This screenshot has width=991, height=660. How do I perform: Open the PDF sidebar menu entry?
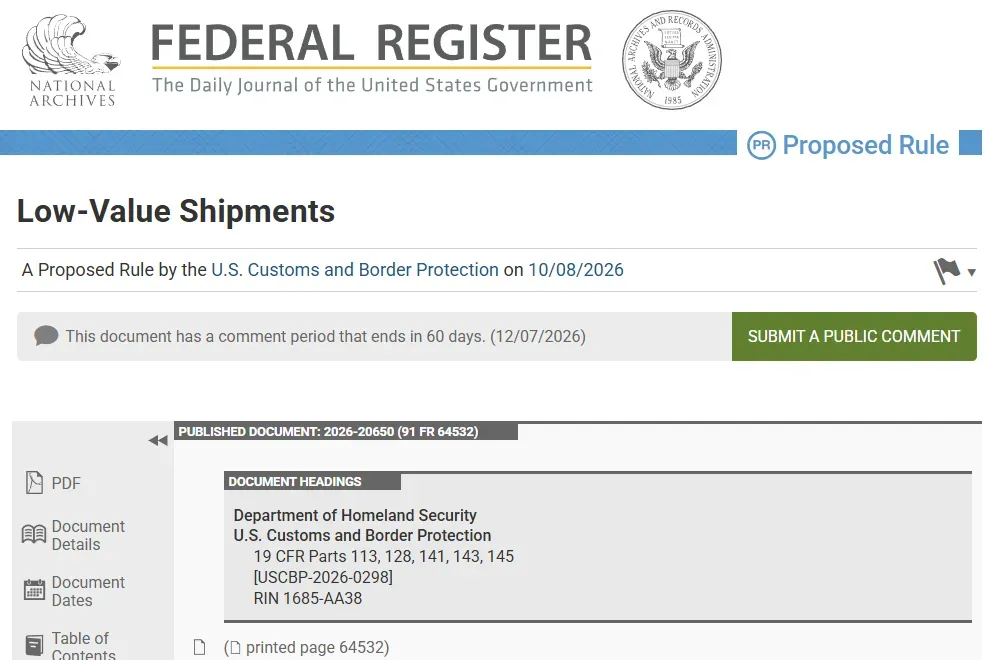click(x=54, y=484)
